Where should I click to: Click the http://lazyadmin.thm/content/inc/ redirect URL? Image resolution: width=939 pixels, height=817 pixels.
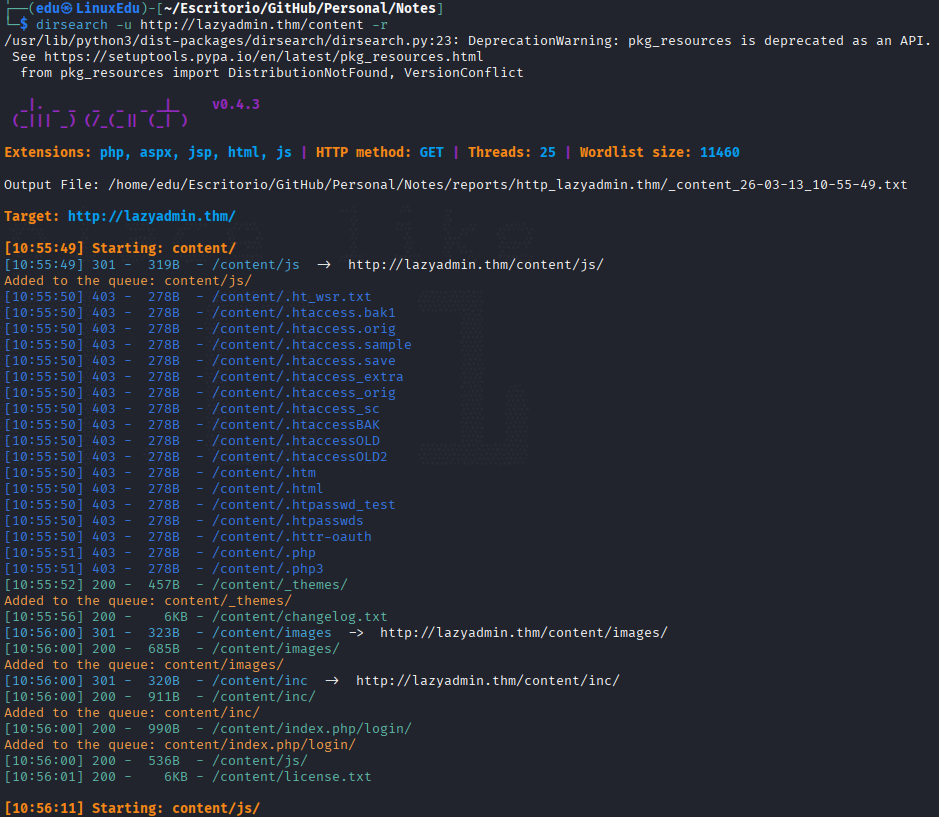(x=487, y=681)
